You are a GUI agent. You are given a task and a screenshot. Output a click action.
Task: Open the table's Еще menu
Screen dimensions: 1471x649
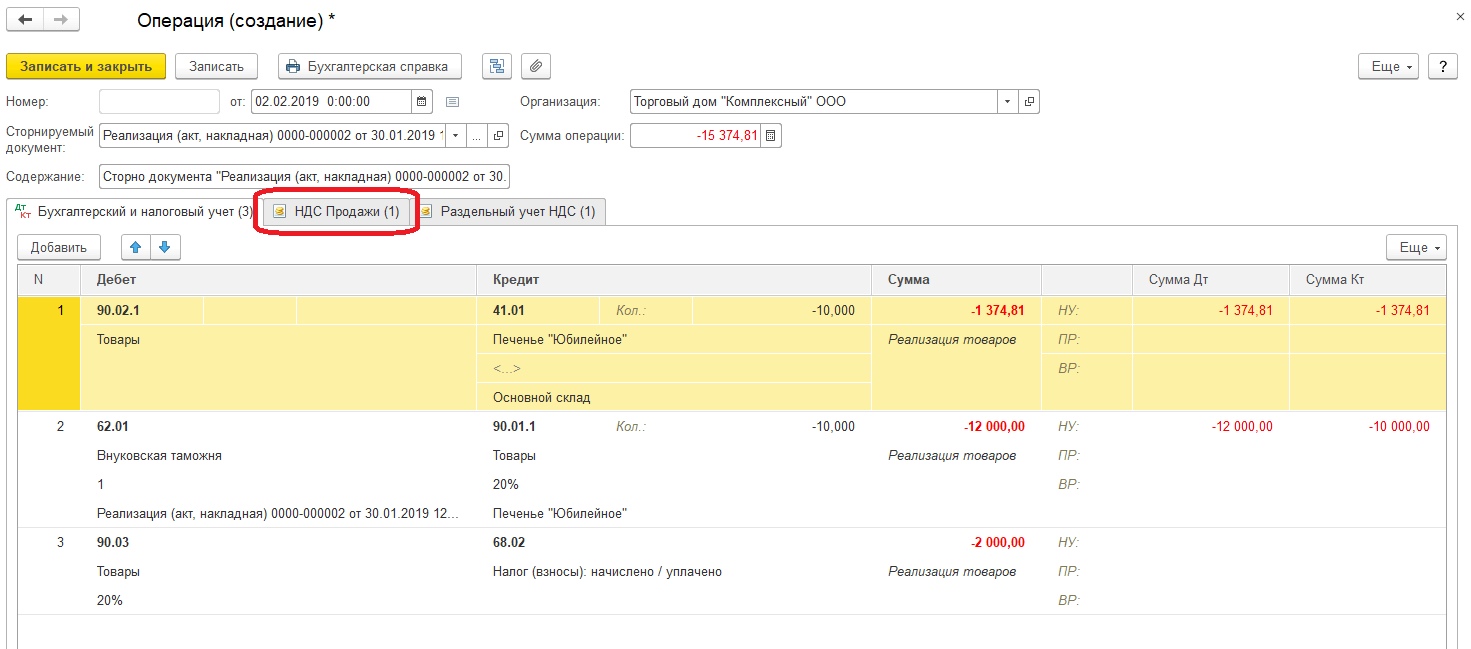(x=1416, y=247)
